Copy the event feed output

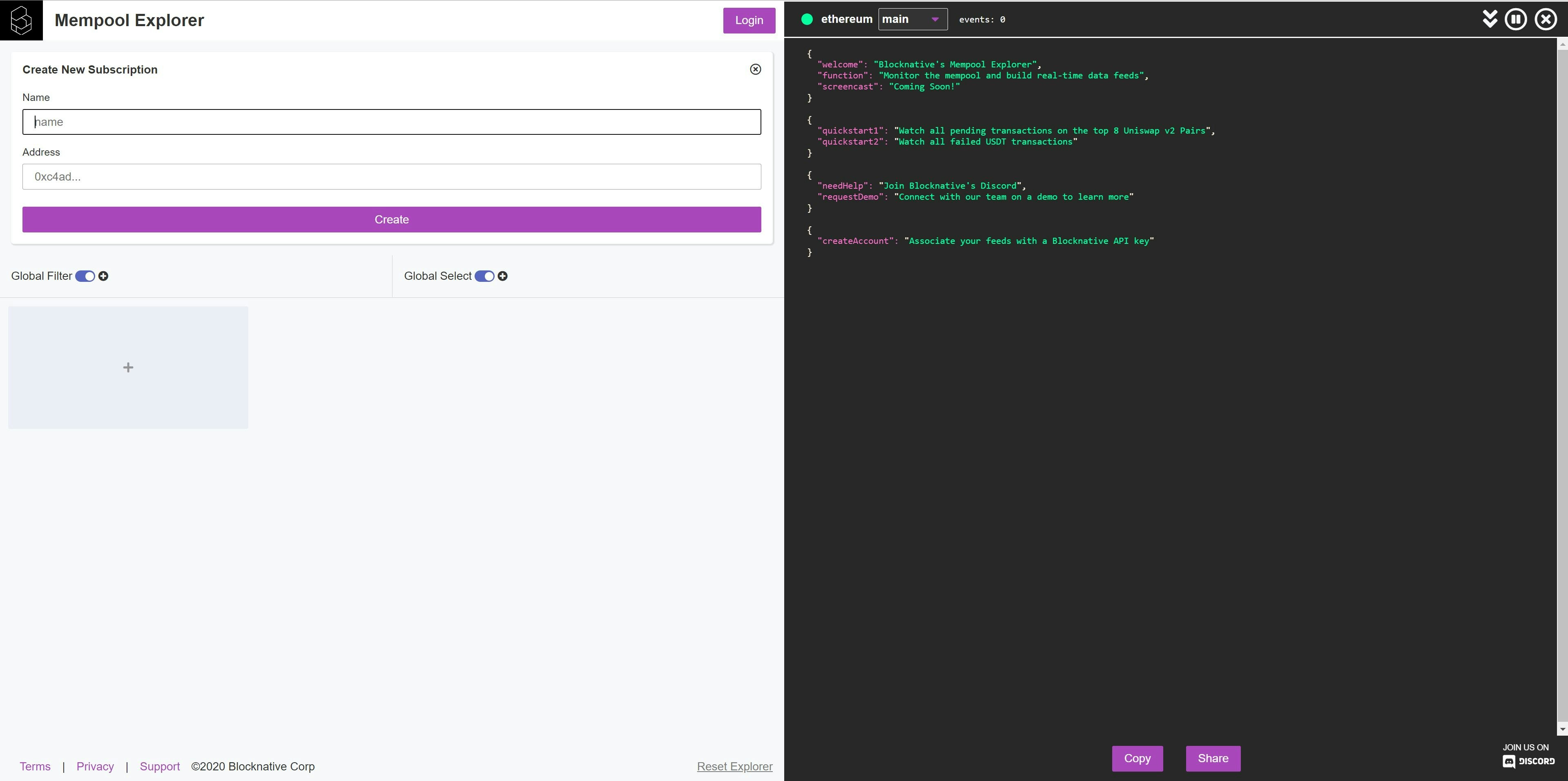tap(1136, 759)
